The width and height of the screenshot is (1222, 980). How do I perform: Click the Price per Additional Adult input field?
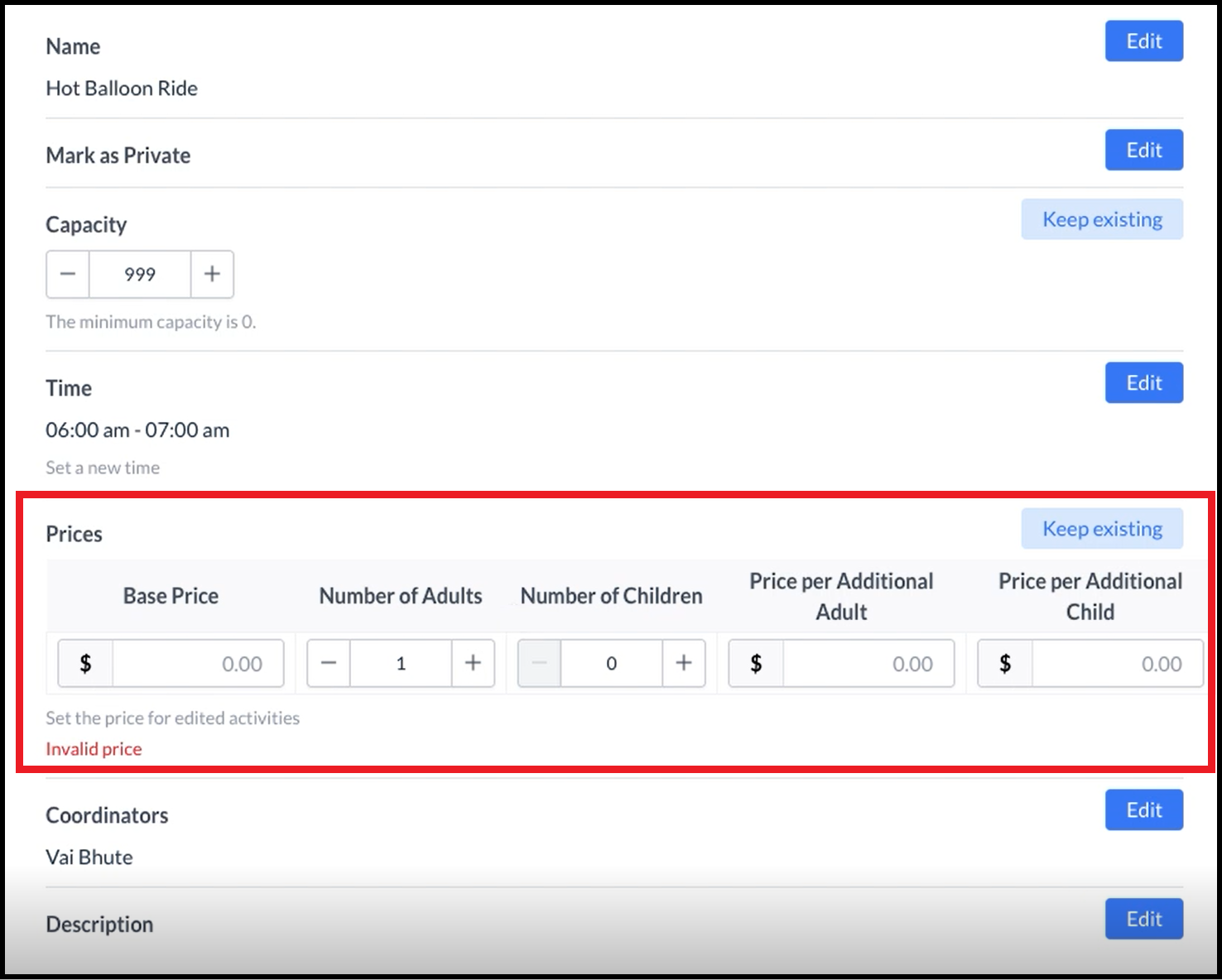(868, 663)
